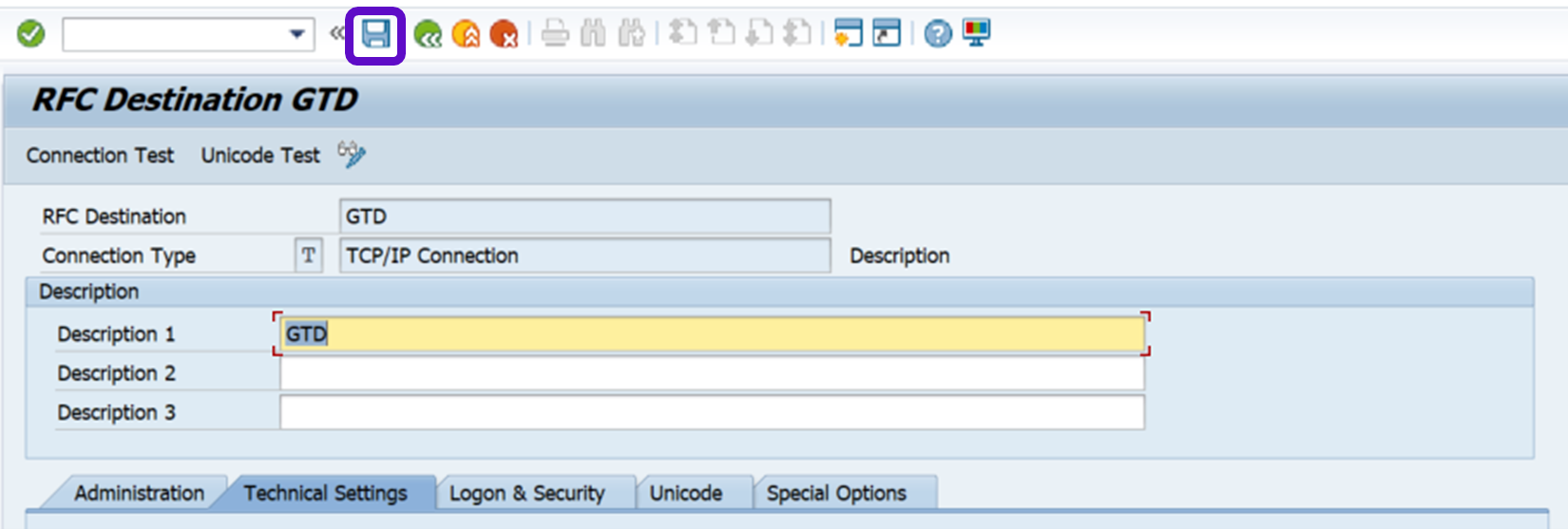Open the Logon & Security tab
The height and width of the screenshot is (529, 1568).
[526, 494]
